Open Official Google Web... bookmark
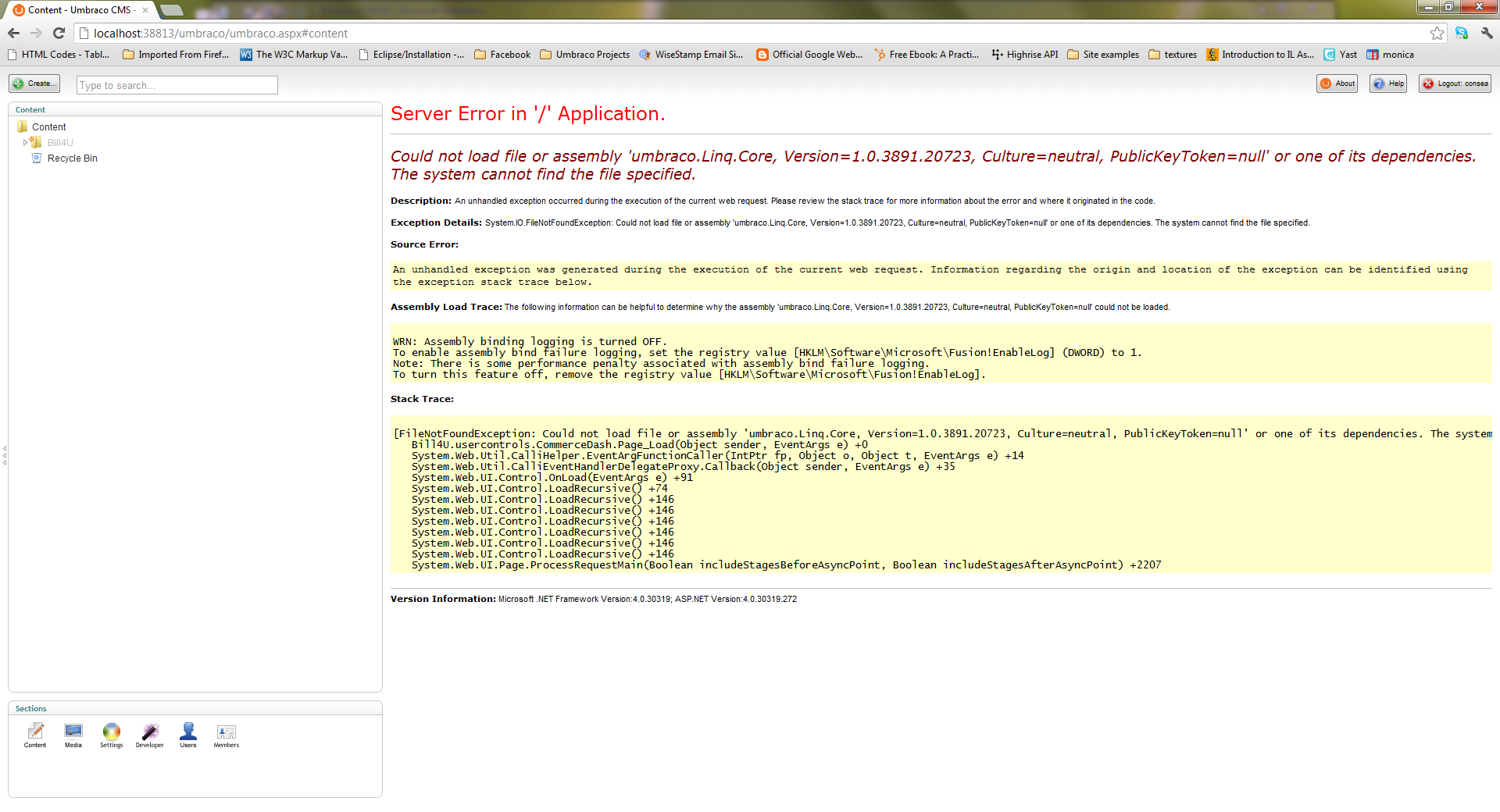The image size is (1500, 812). (809, 55)
